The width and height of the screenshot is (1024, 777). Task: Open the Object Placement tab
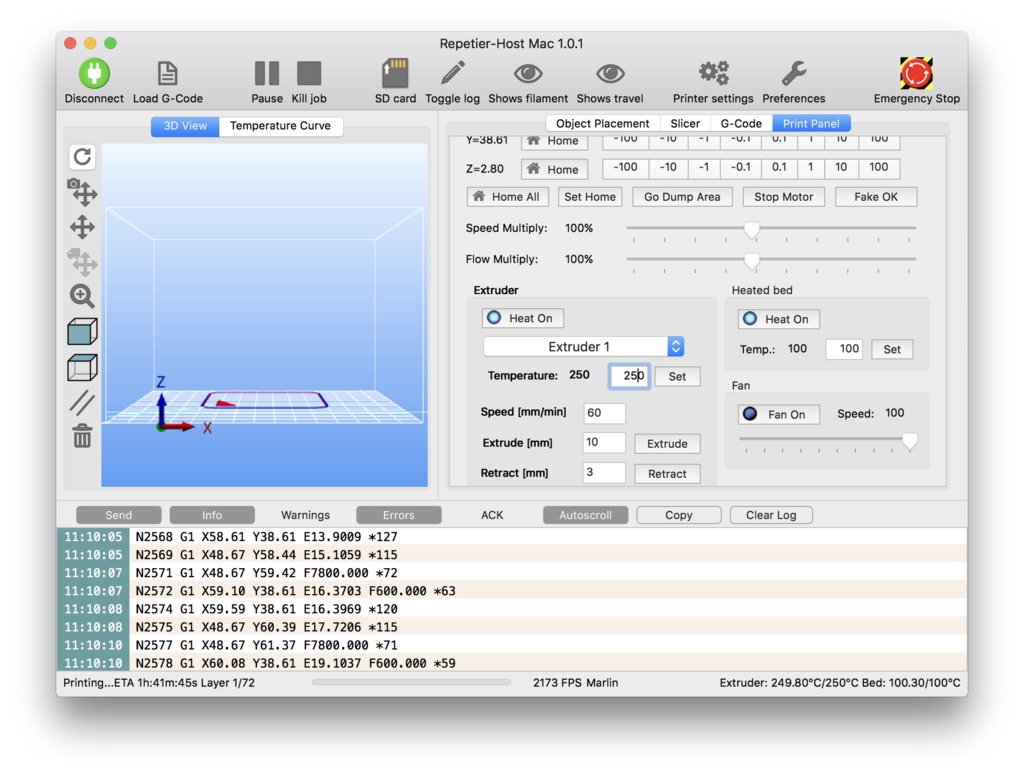[603, 123]
